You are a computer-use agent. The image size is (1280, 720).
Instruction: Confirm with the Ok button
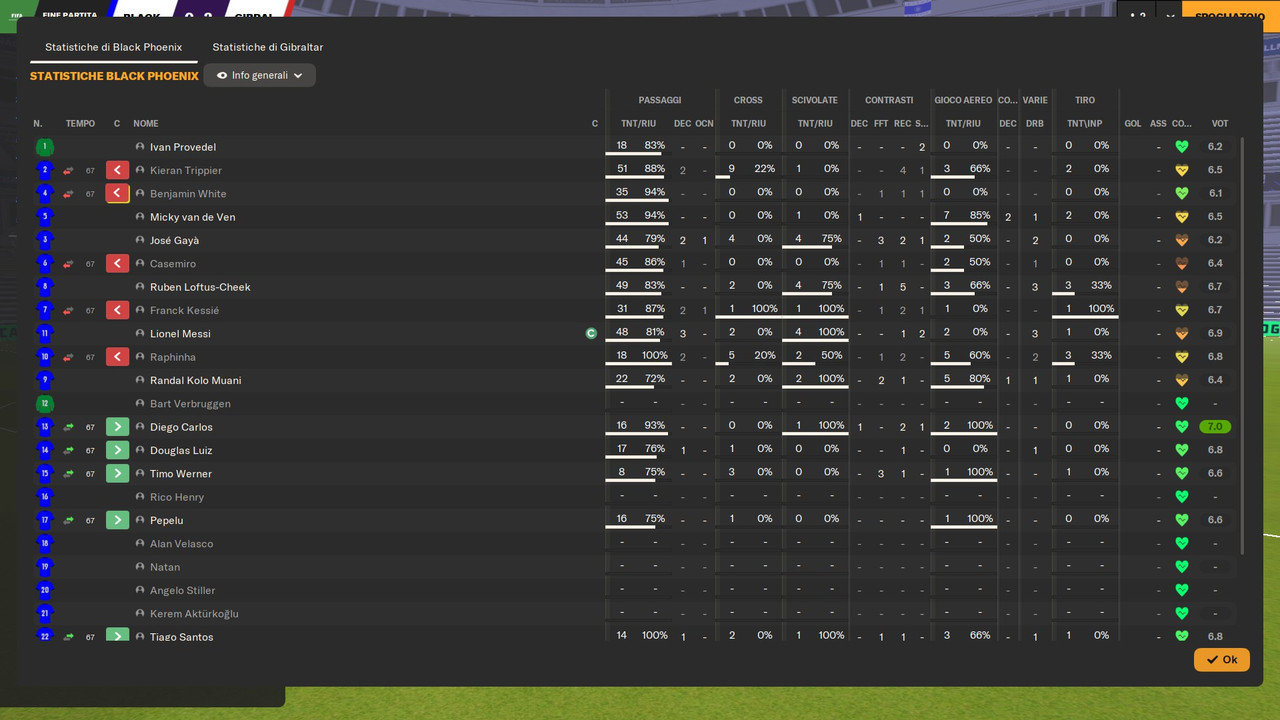[x=1222, y=660]
